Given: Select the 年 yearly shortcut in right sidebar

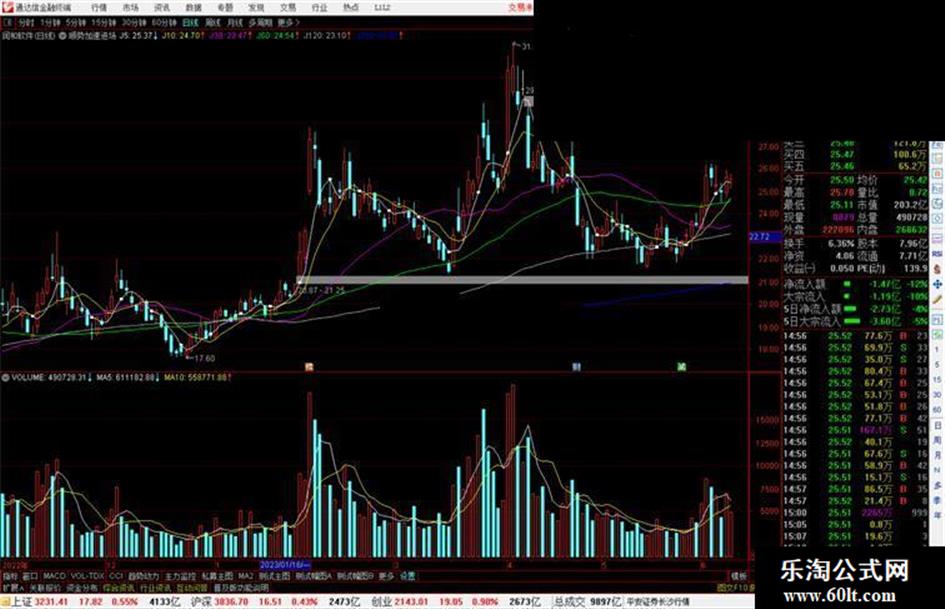Looking at the screenshot, I should (938, 514).
